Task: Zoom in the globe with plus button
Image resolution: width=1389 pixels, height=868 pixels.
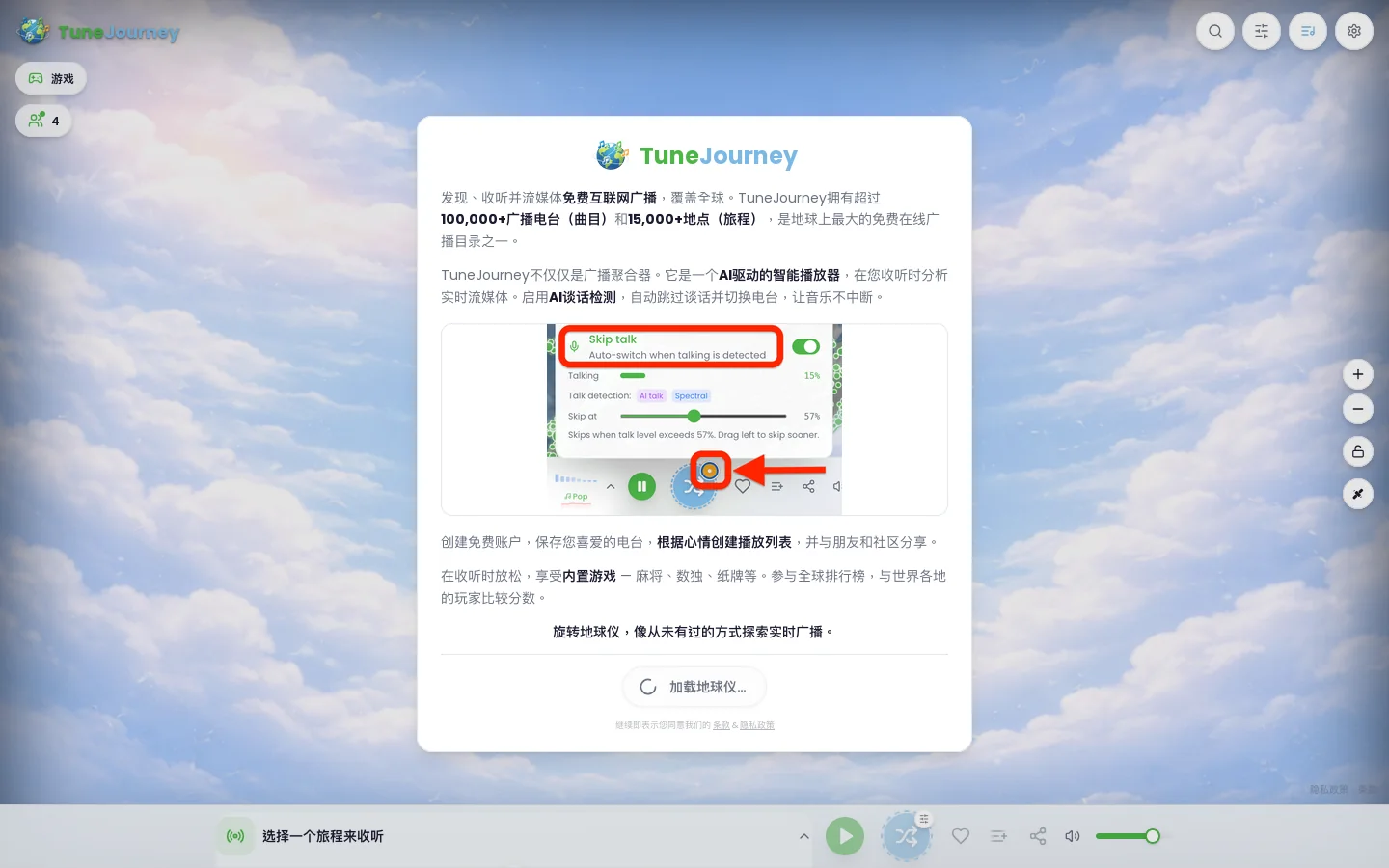Action: click(1358, 374)
